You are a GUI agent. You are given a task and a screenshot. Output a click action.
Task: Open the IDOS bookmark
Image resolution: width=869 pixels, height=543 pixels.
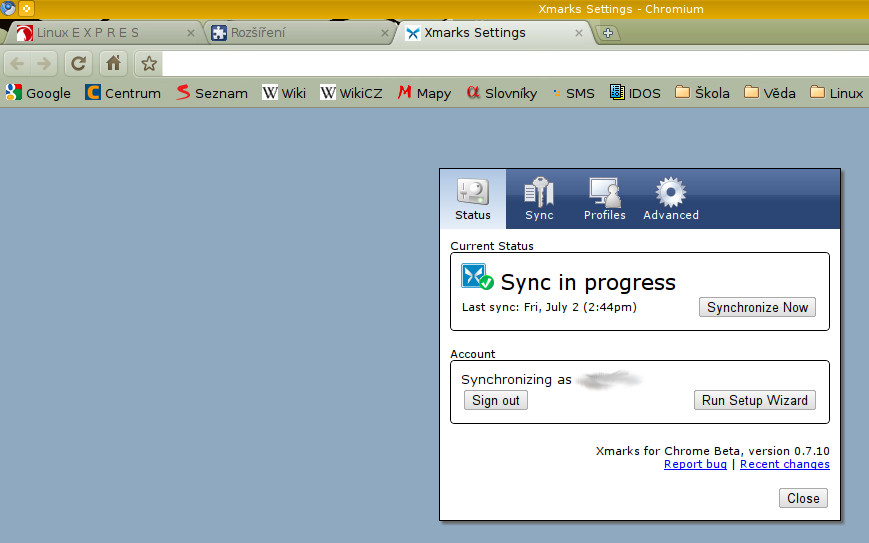tap(635, 93)
